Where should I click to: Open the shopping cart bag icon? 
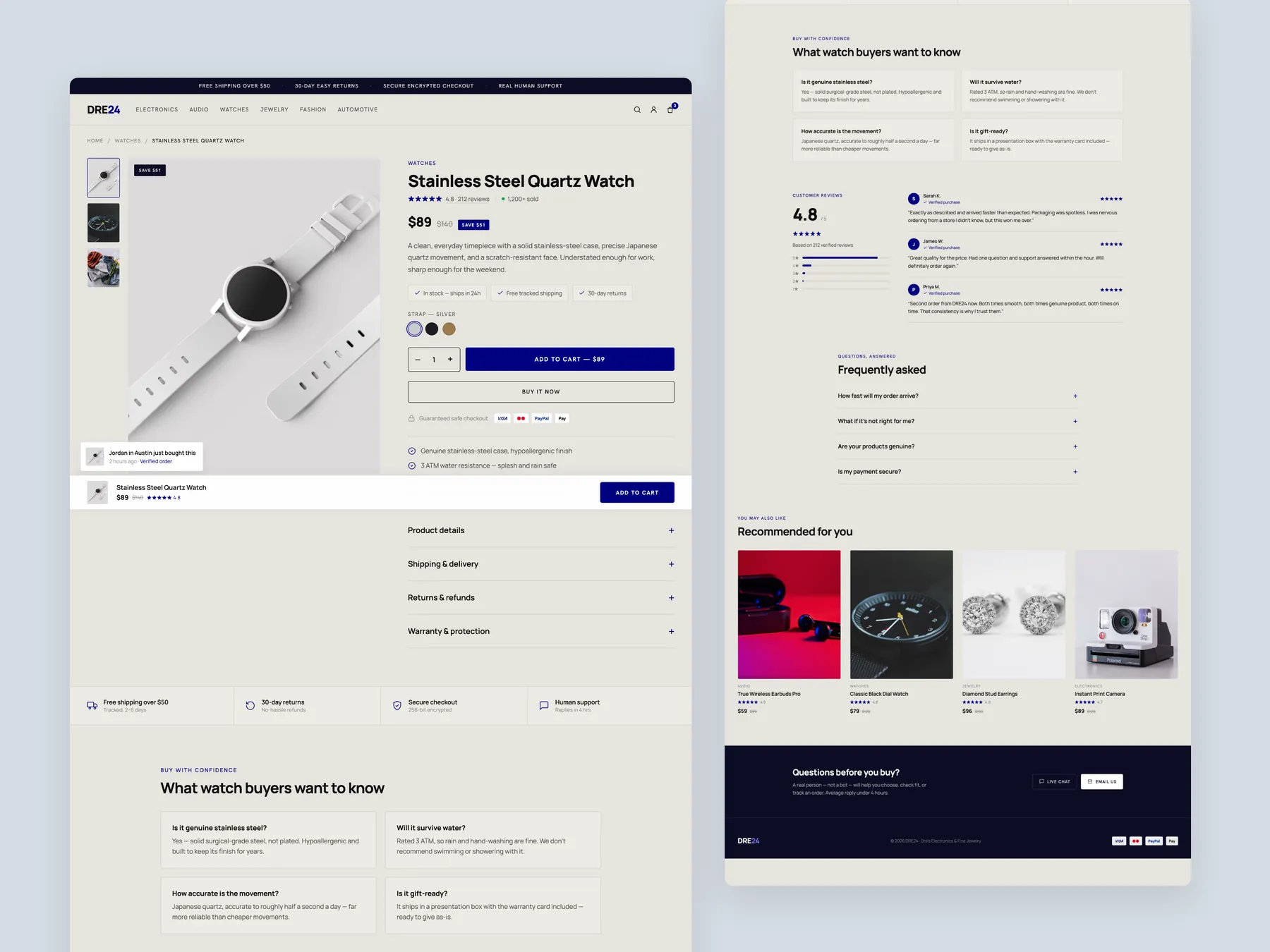[671, 109]
